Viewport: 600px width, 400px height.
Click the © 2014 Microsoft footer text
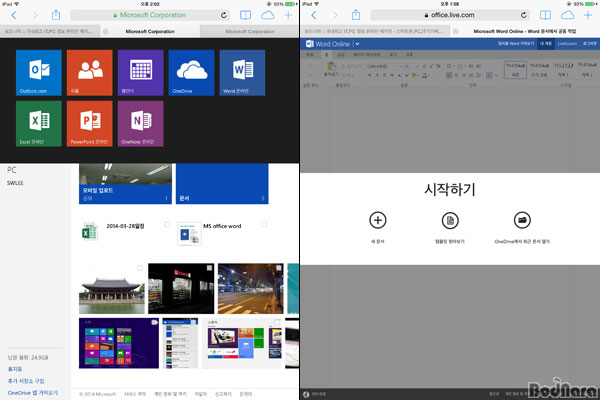[98, 394]
